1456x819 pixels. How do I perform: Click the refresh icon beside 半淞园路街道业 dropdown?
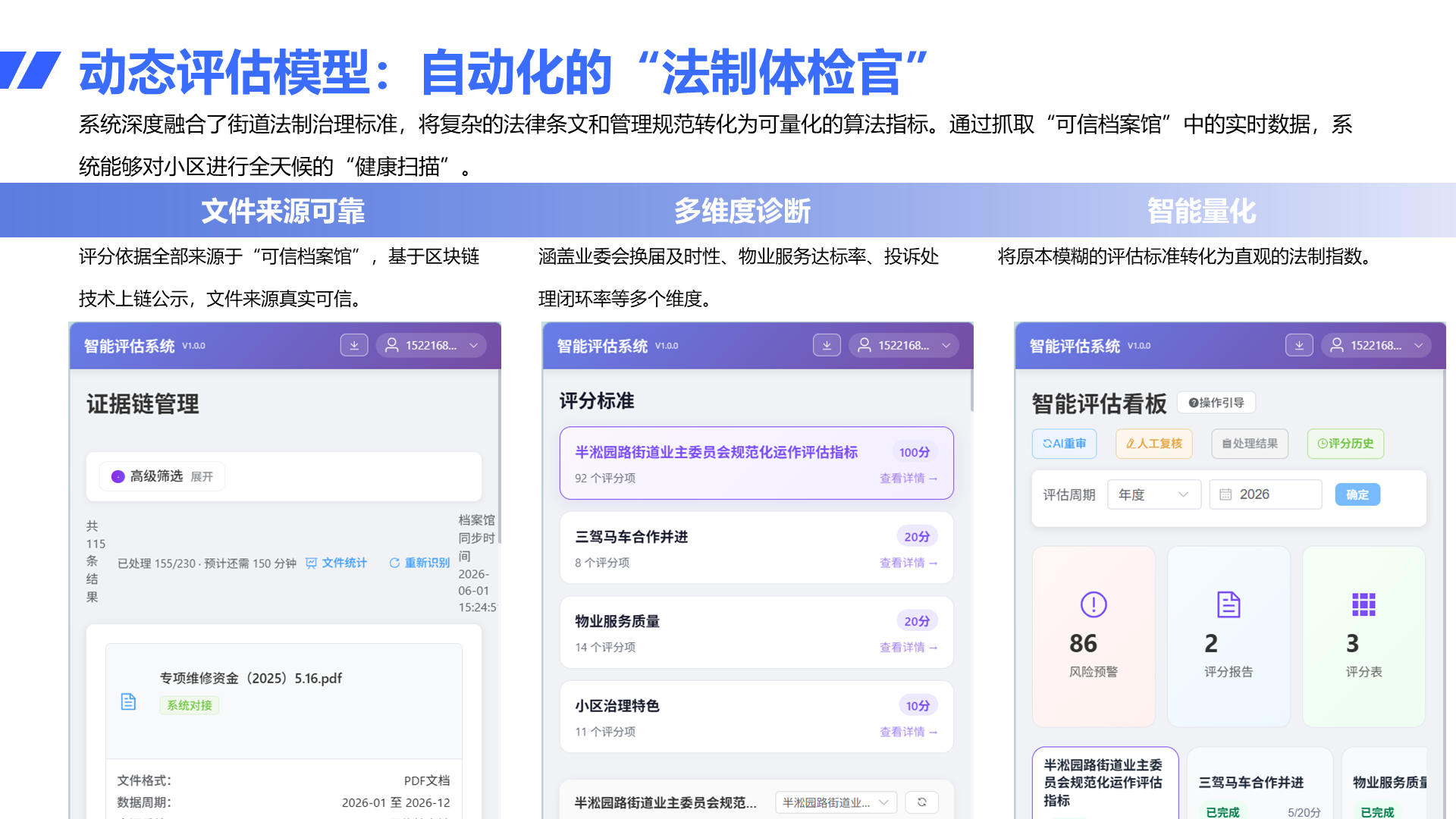pyautogui.click(x=922, y=802)
